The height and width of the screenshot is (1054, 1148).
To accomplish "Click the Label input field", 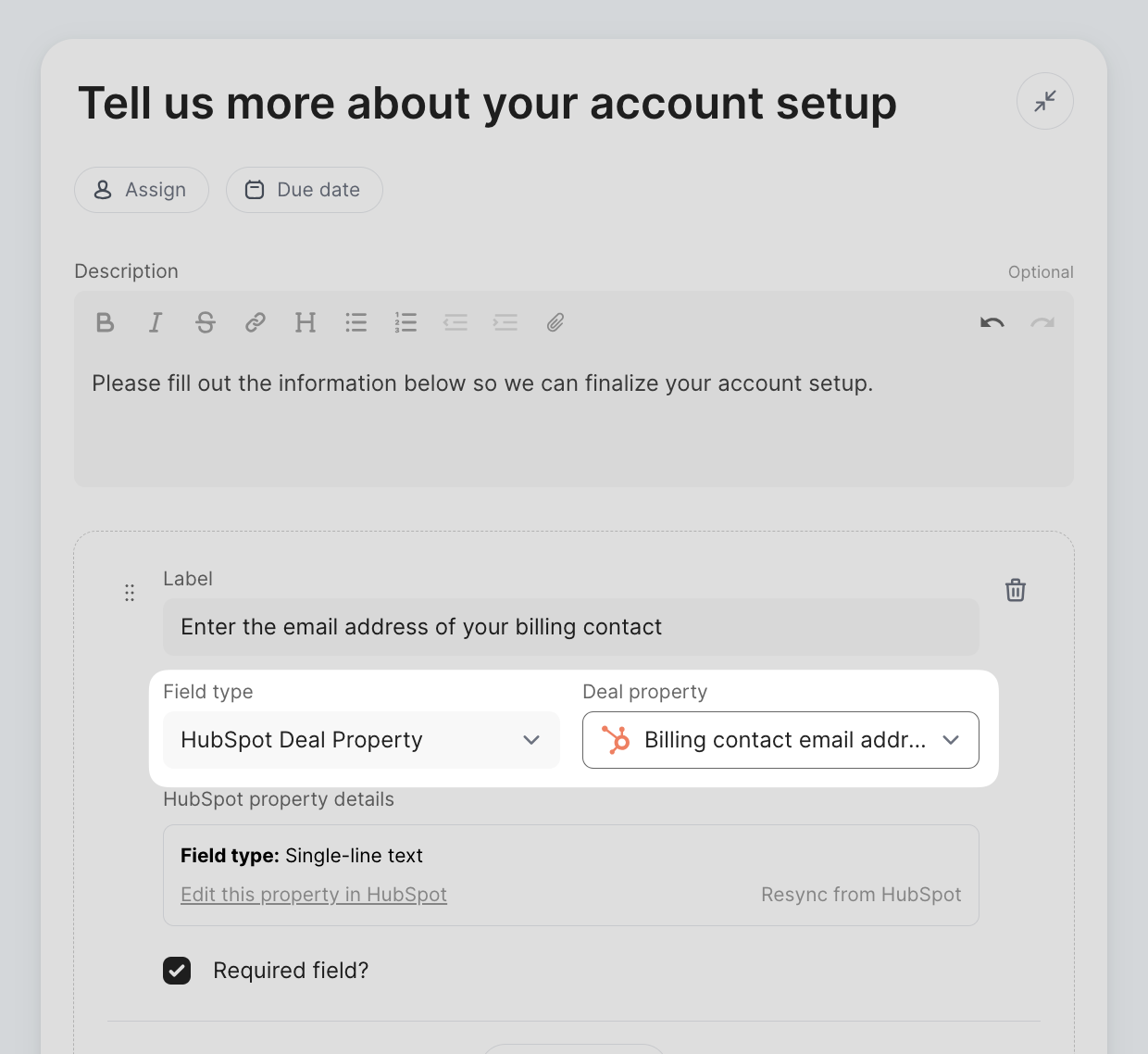I will pos(571,627).
